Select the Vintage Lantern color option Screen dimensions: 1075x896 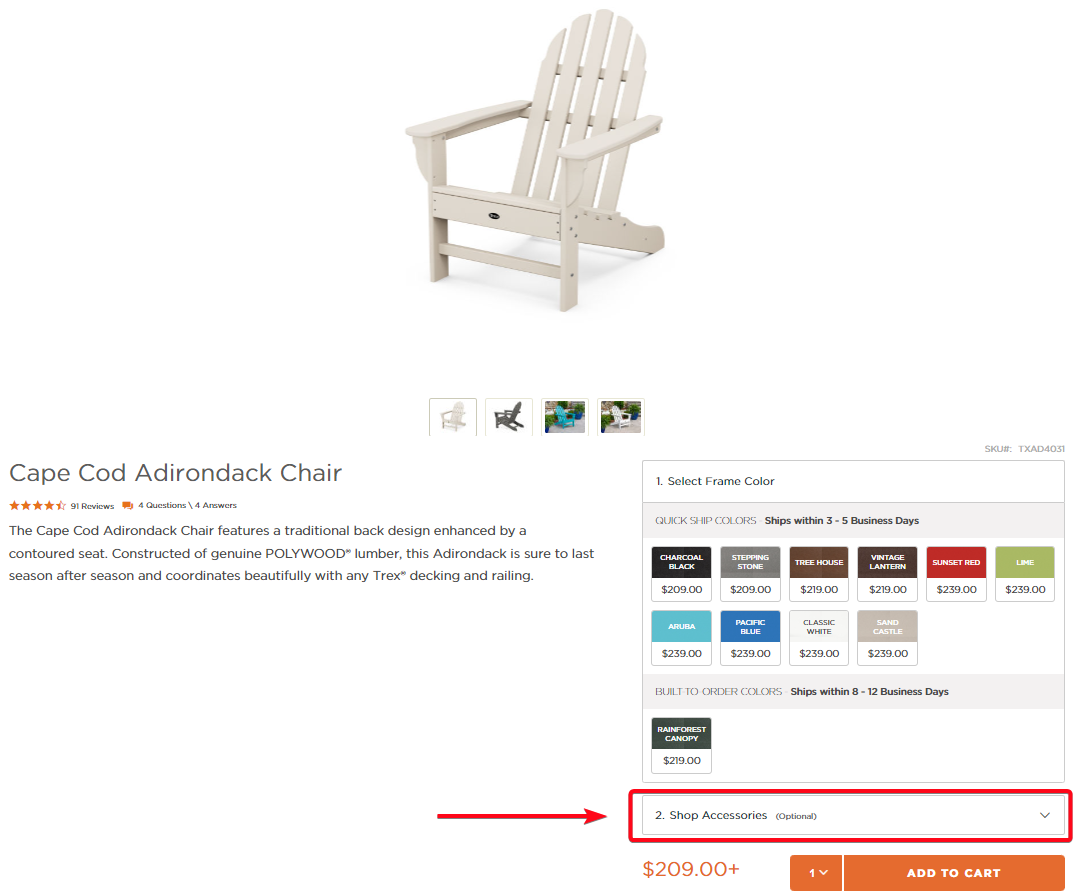coord(887,563)
